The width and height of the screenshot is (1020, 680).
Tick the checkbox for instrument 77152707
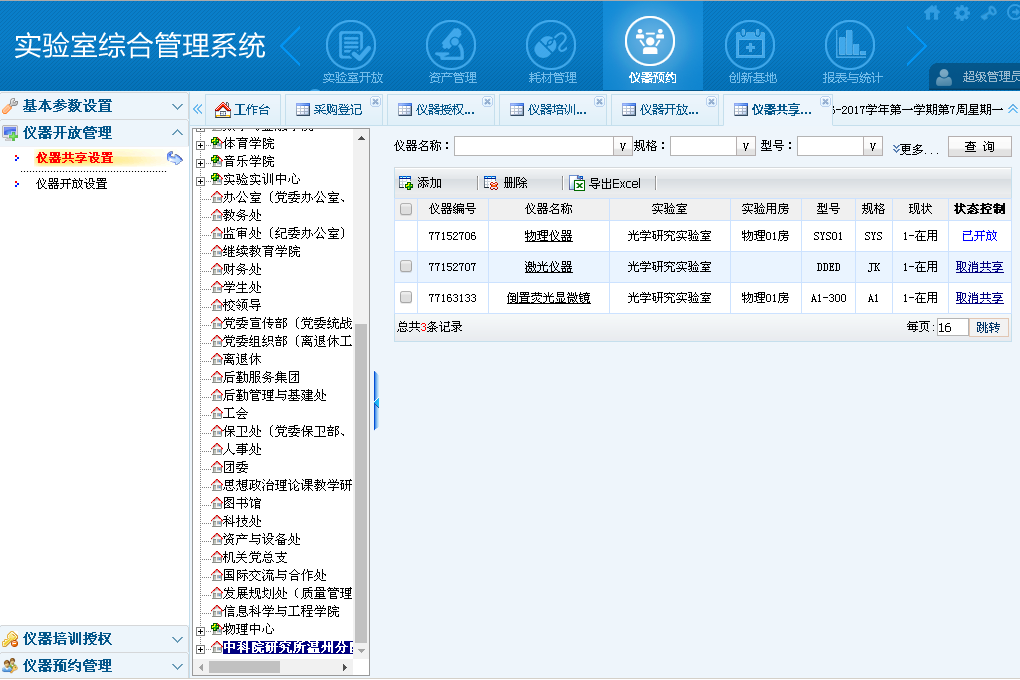pyautogui.click(x=406, y=267)
